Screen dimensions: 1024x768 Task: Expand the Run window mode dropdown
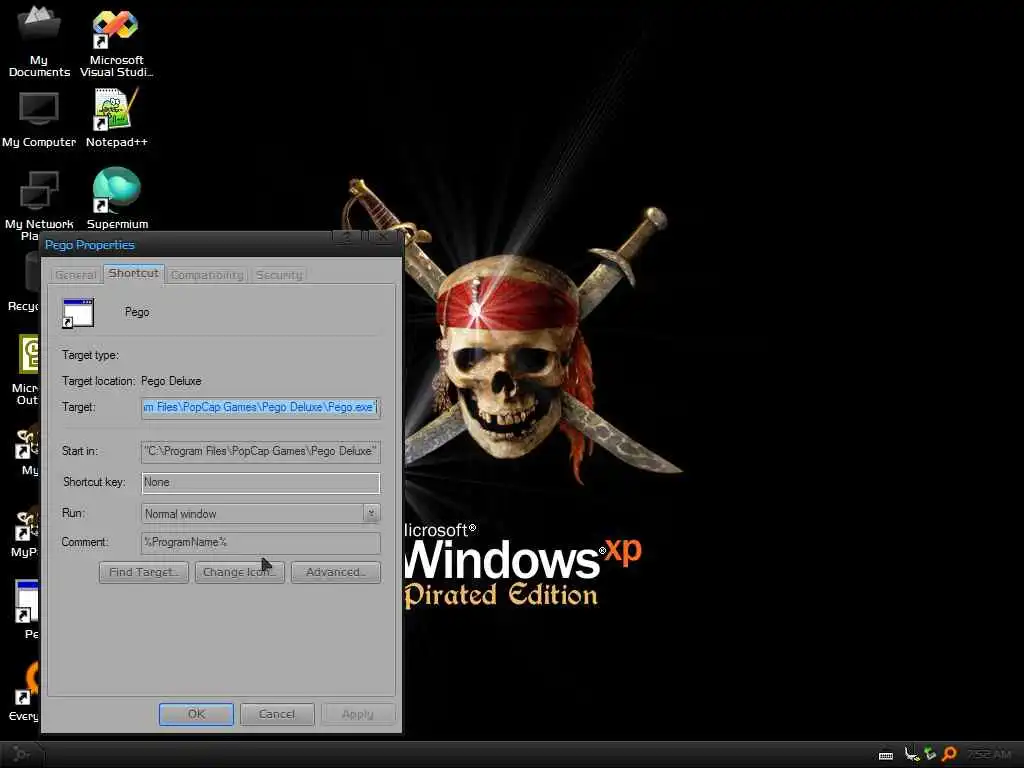pyautogui.click(x=371, y=513)
